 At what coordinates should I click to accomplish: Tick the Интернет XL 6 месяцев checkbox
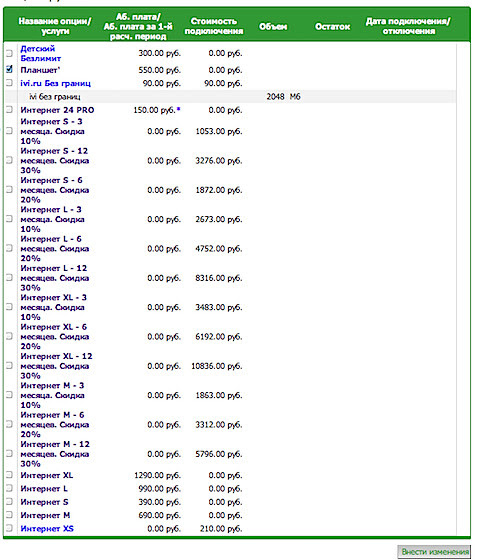(9, 336)
